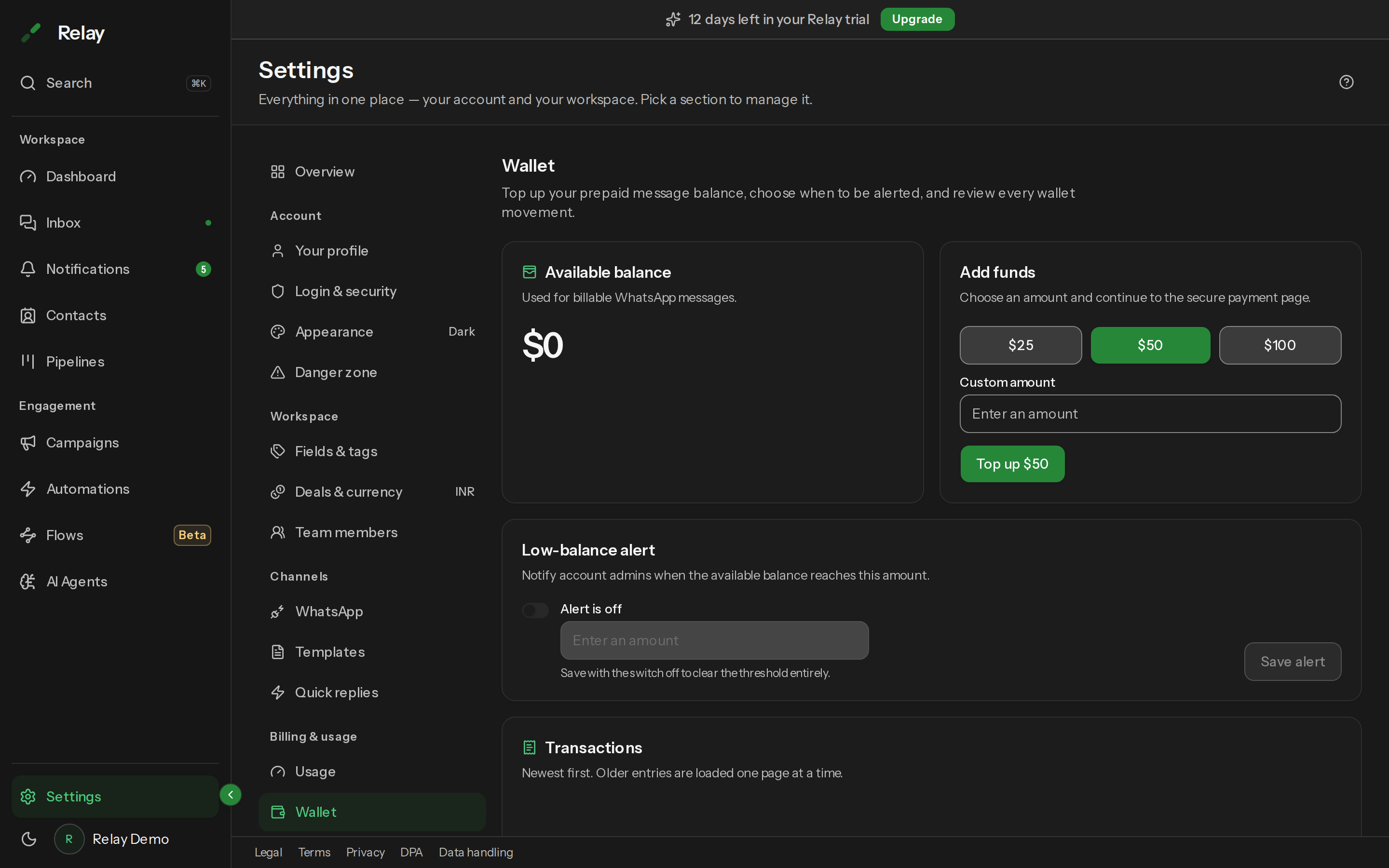The width and height of the screenshot is (1389, 868).
Task: Click the $0 balance amount
Action: point(543,346)
